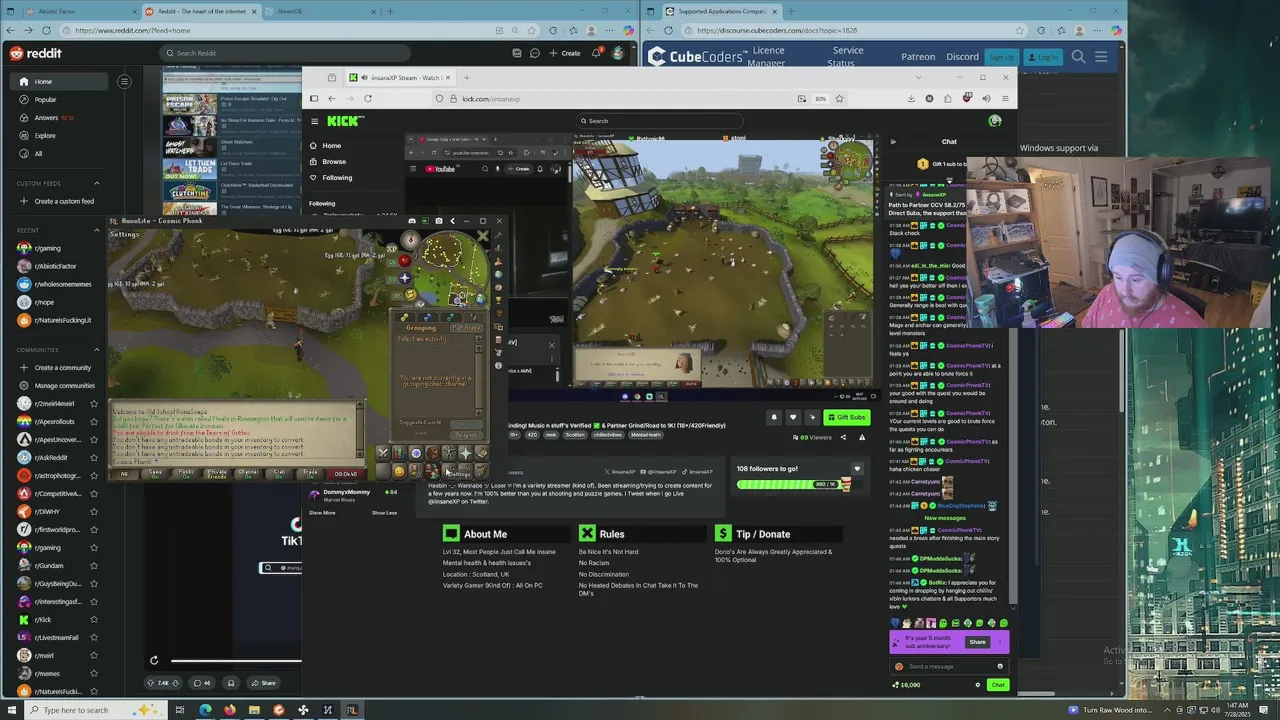The image size is (1280, 720).
Task: Click Show More in Kick recommended list
Action: tap(322, 513)
